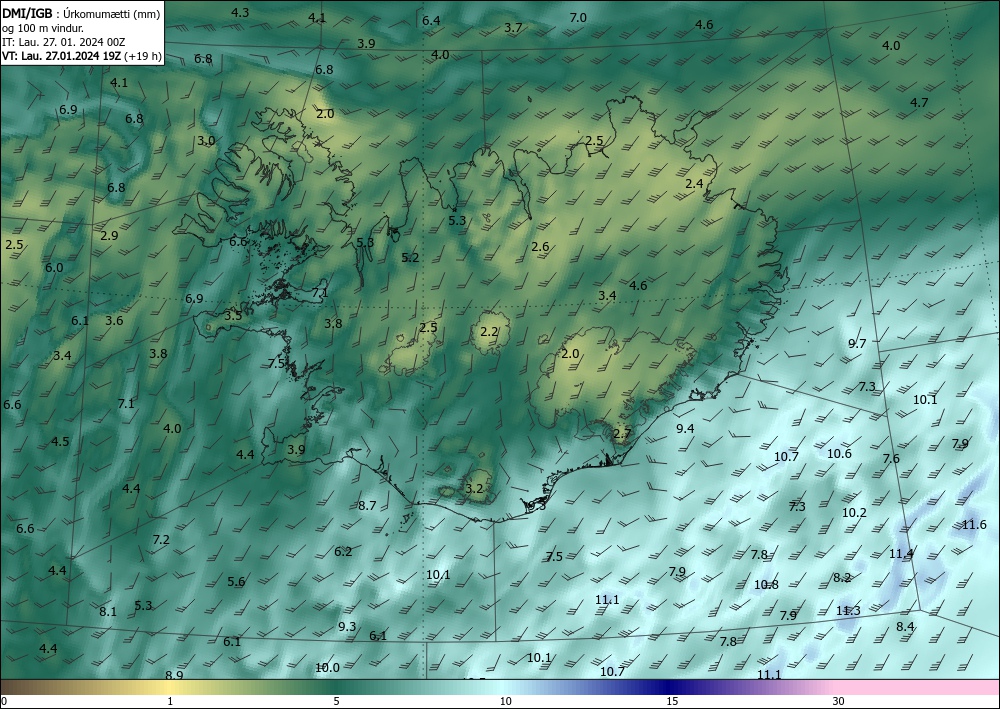Pick the yellow segment of the color scale
The image size is (1000, 709).
[x=167, y=687]
